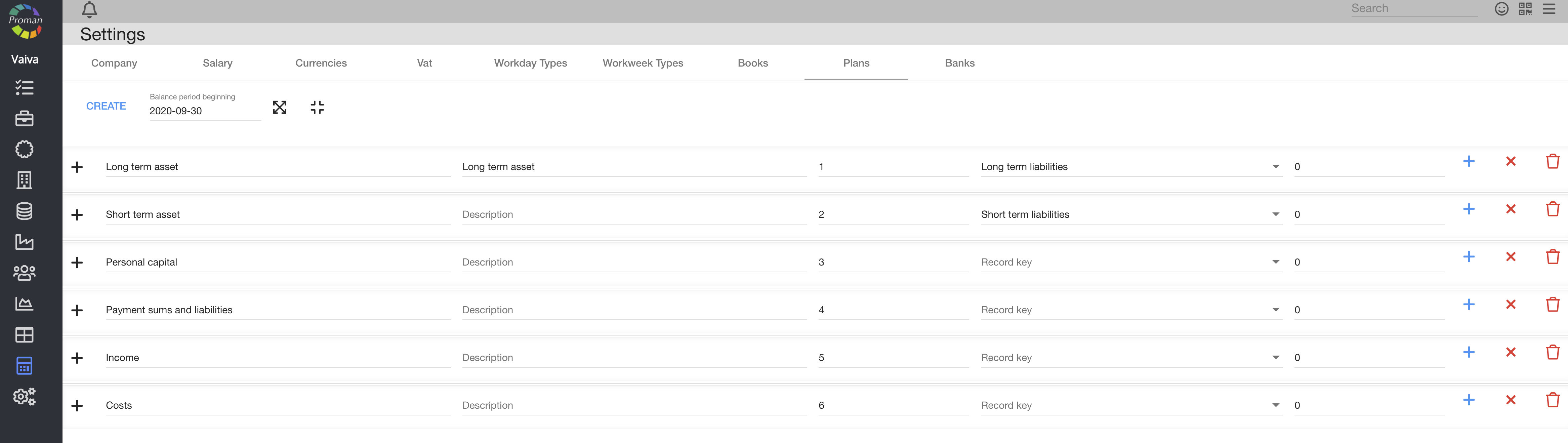Open the hamburger menu icon

coord(1549,8)
